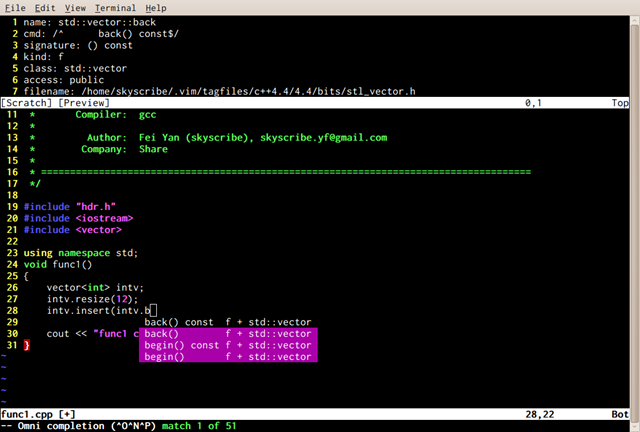
Task: Click 'class: std::vector' preview line
Action: pos(75,68)
